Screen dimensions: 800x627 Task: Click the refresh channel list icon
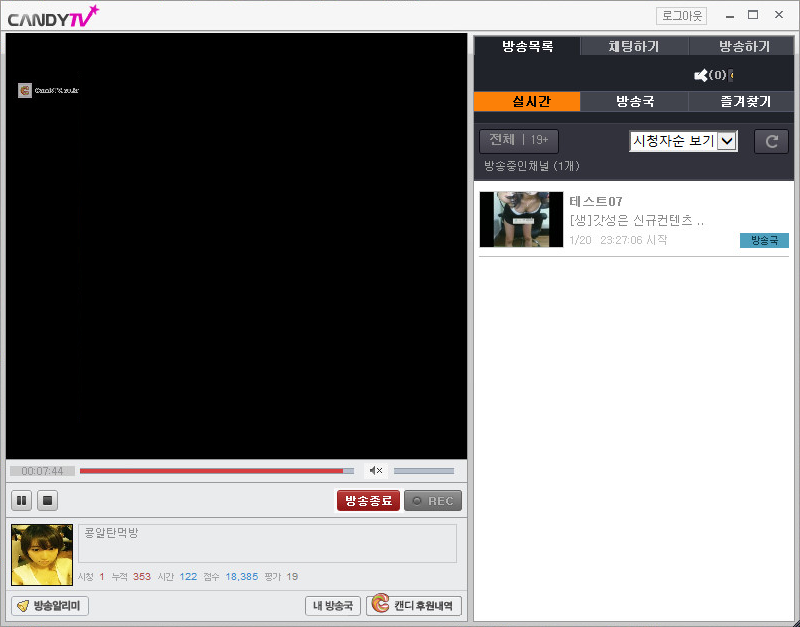coord(771,142)
